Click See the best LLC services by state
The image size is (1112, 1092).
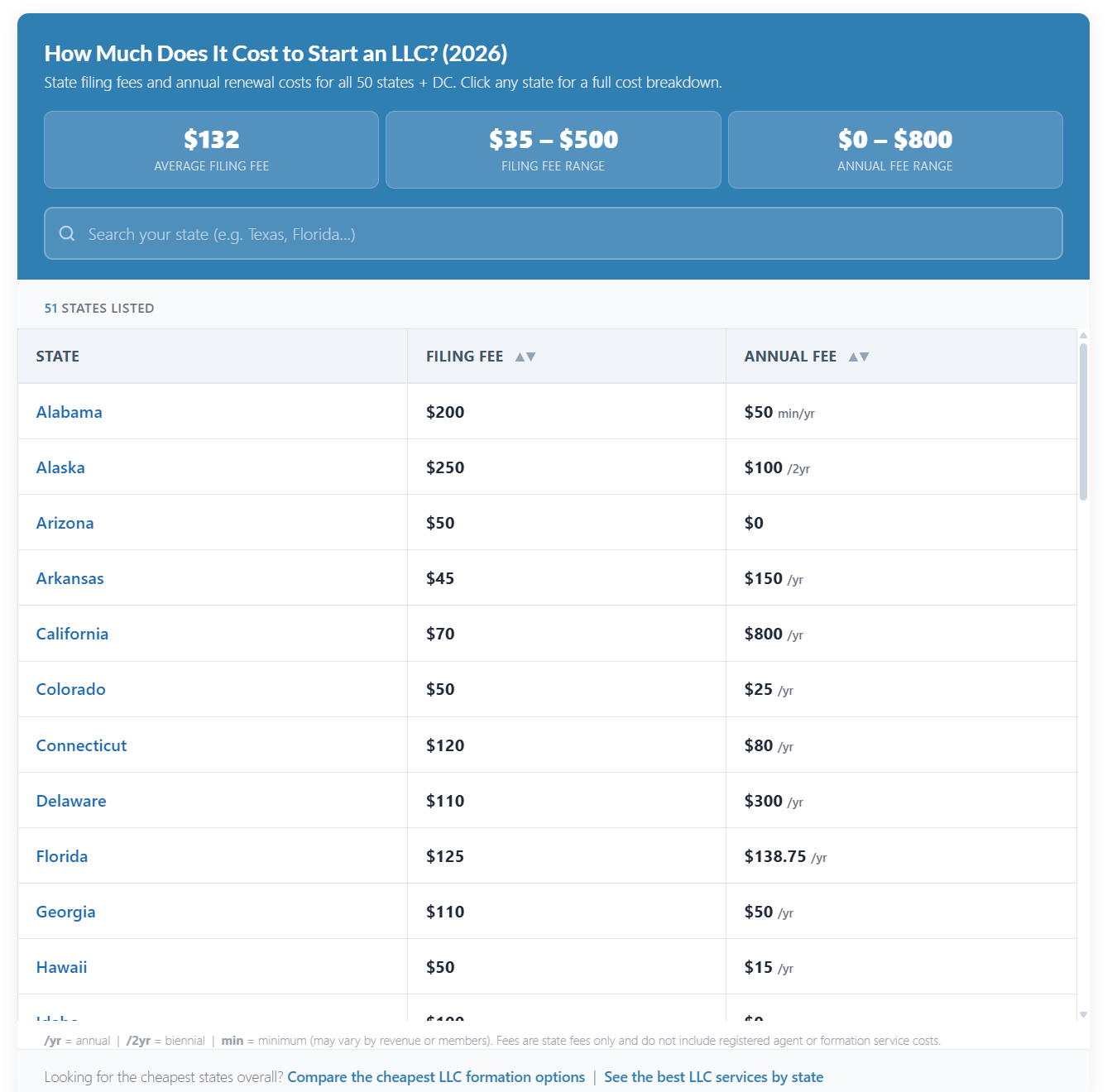713,1077
